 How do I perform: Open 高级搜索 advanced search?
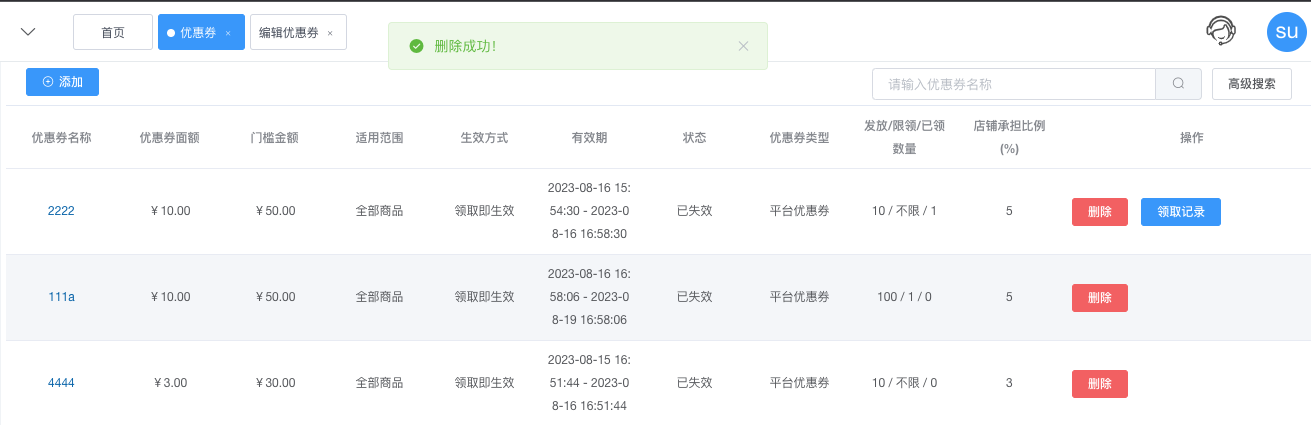pyautogui.click(x=1251, y=84)
